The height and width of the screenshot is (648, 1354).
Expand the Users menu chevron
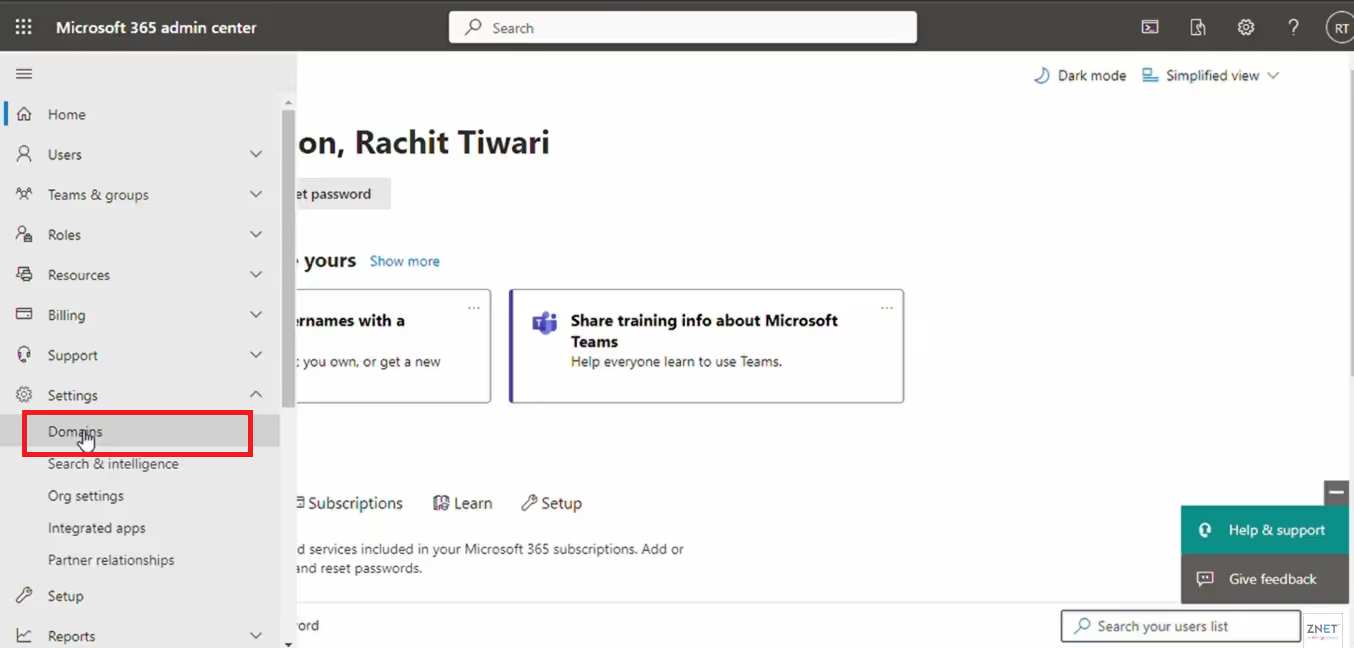point(256,155)
